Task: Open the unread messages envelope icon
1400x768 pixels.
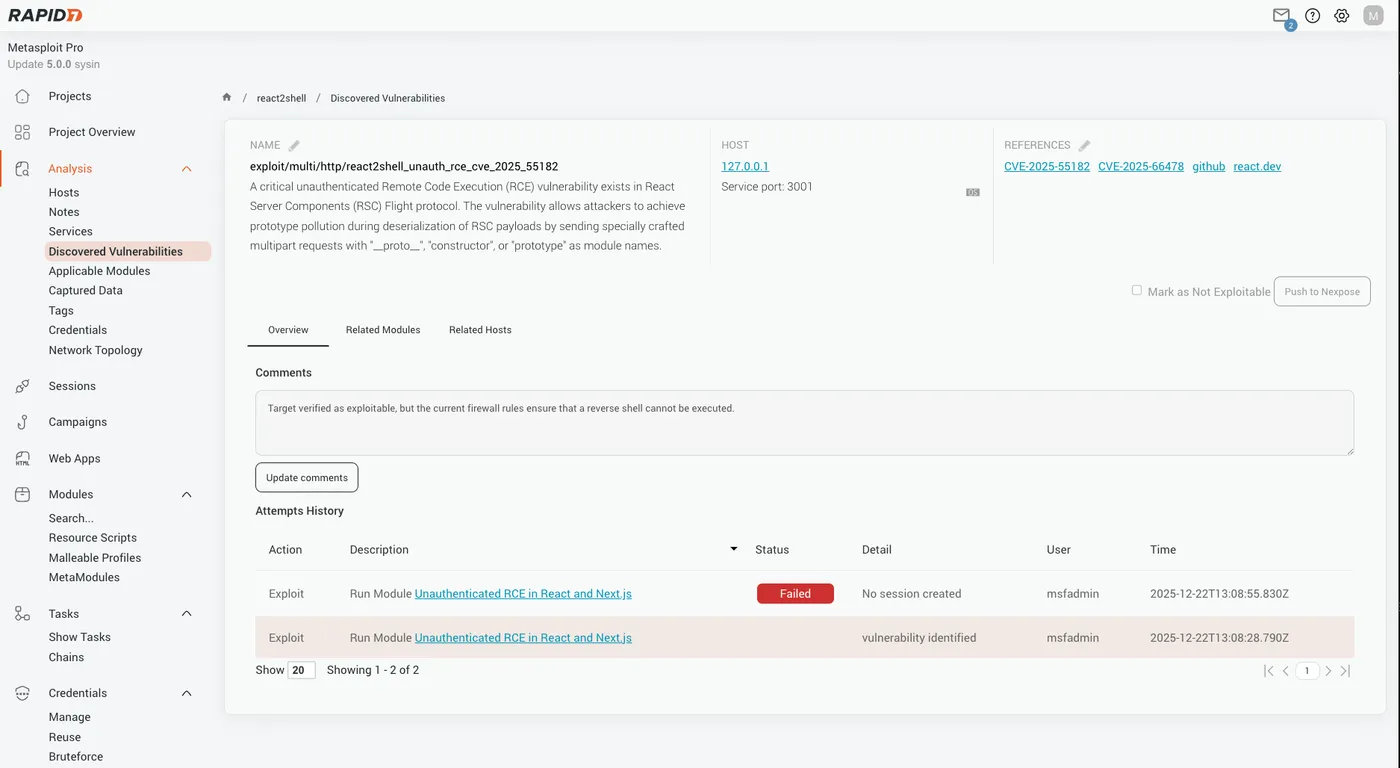Action: pyautogui.click(x=1281, y=15)
